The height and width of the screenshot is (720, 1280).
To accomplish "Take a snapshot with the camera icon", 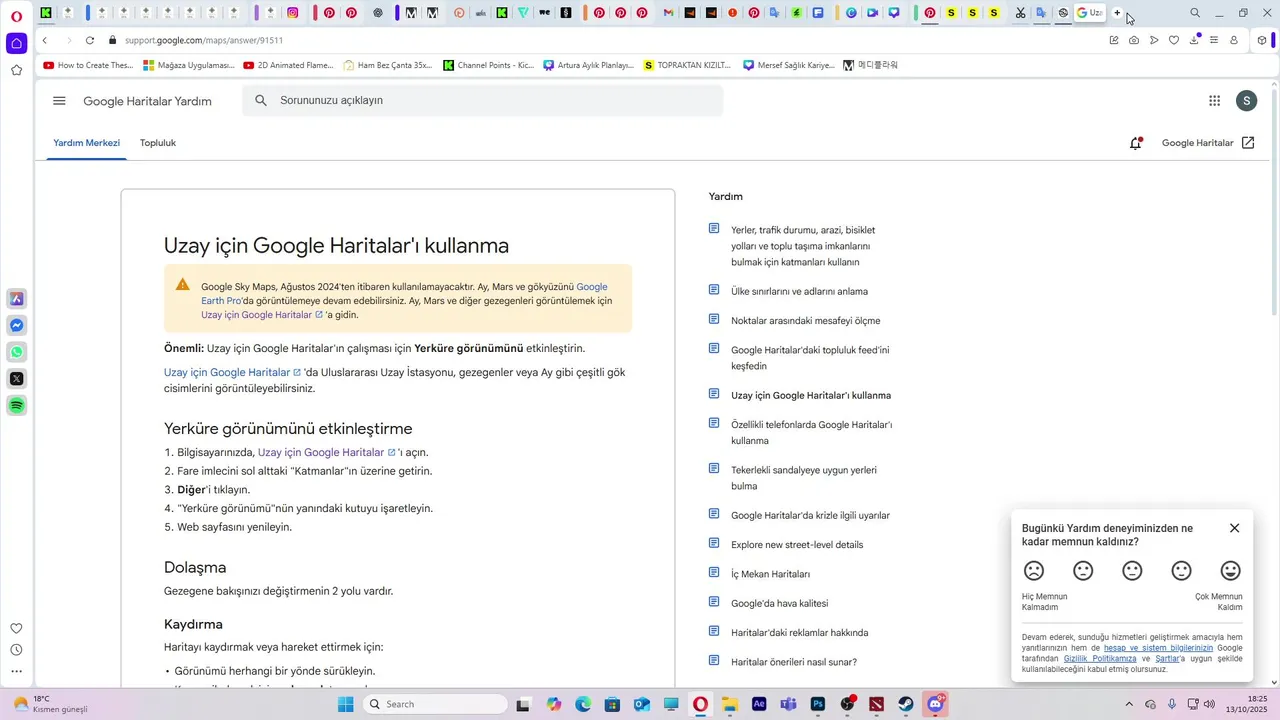I will pyautogui.click(x=1134, y=40).
